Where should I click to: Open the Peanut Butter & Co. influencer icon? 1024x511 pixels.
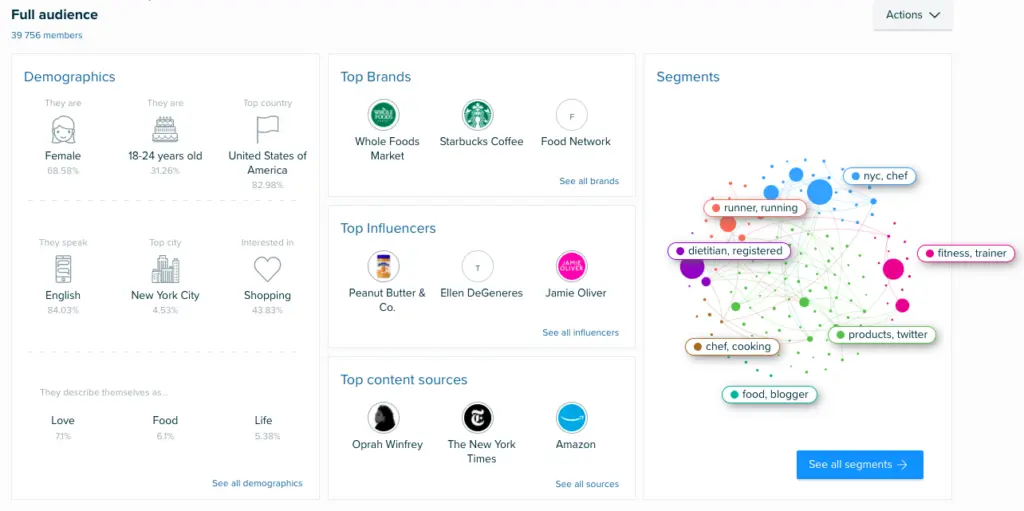[x=383, y=266]
